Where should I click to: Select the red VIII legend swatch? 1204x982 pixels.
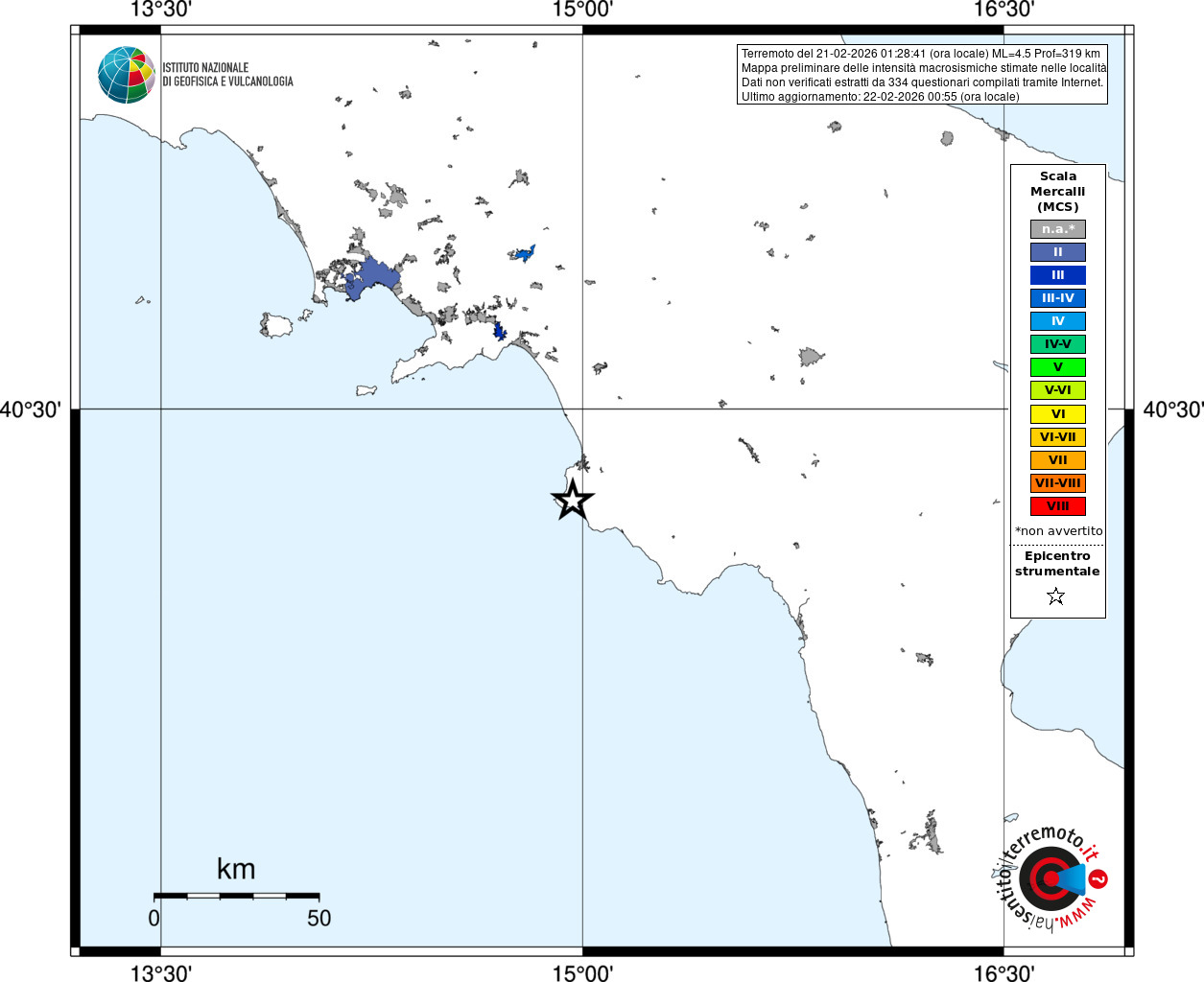tap(1058, 506)
